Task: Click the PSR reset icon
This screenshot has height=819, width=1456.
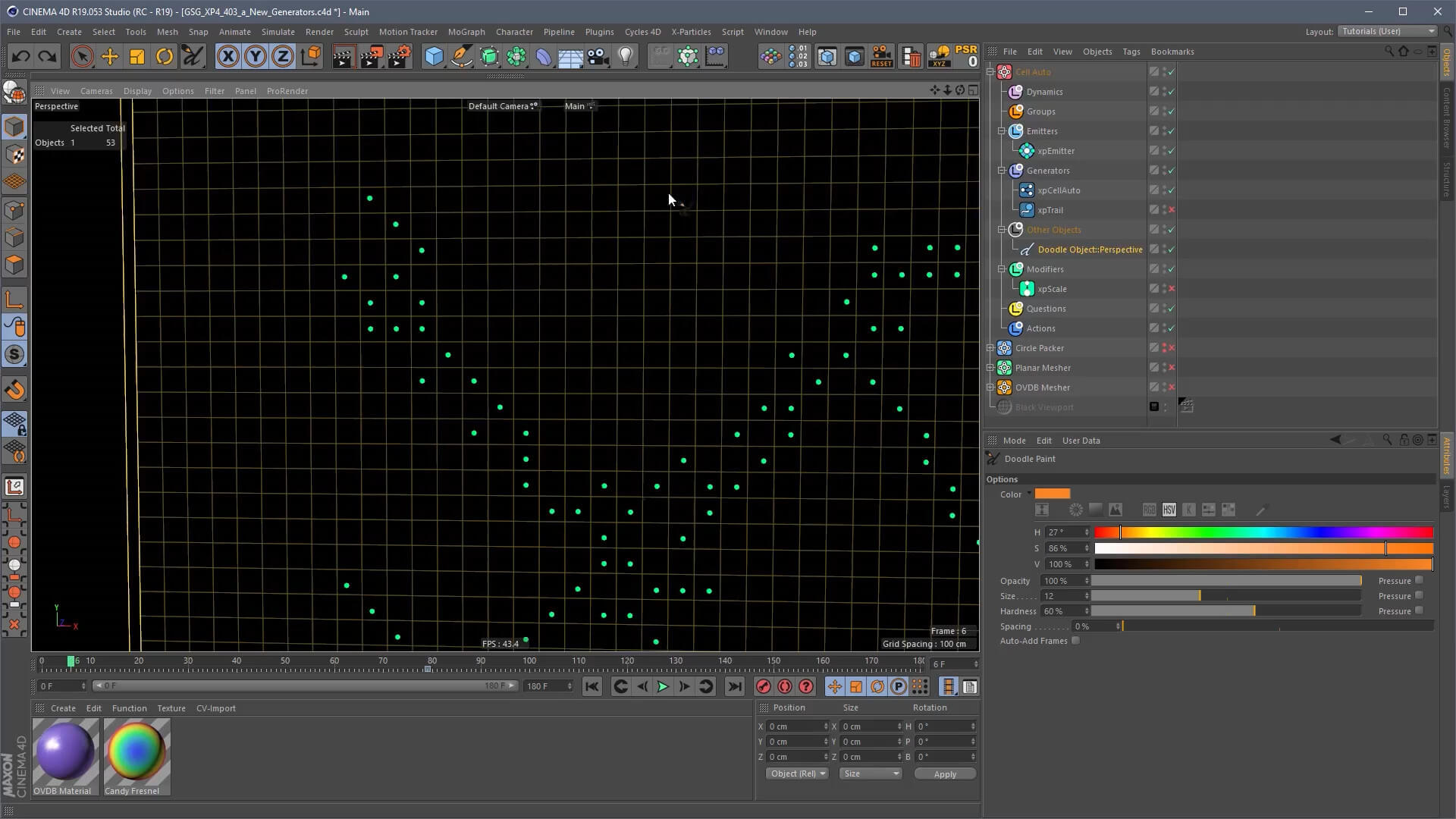Action: click(x=966, y=56)
